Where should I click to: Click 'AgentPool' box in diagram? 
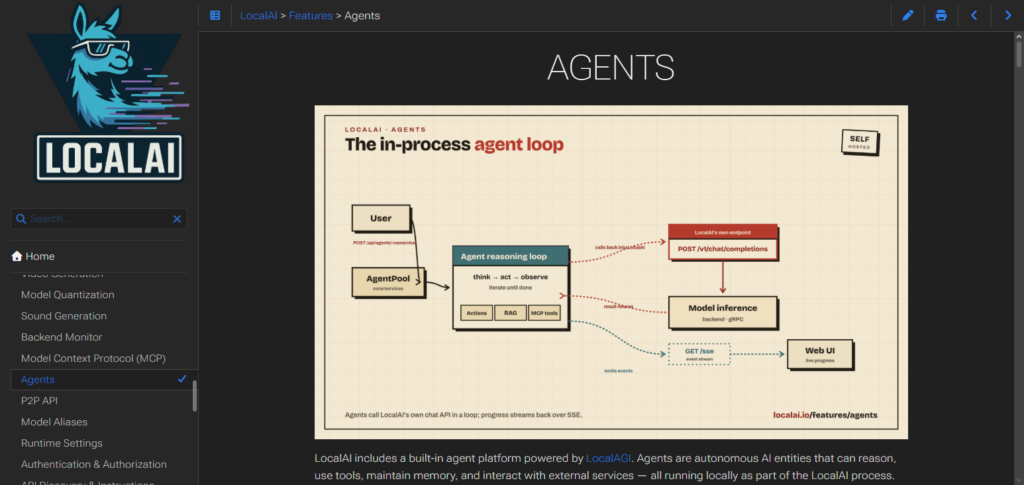(389, 282)
